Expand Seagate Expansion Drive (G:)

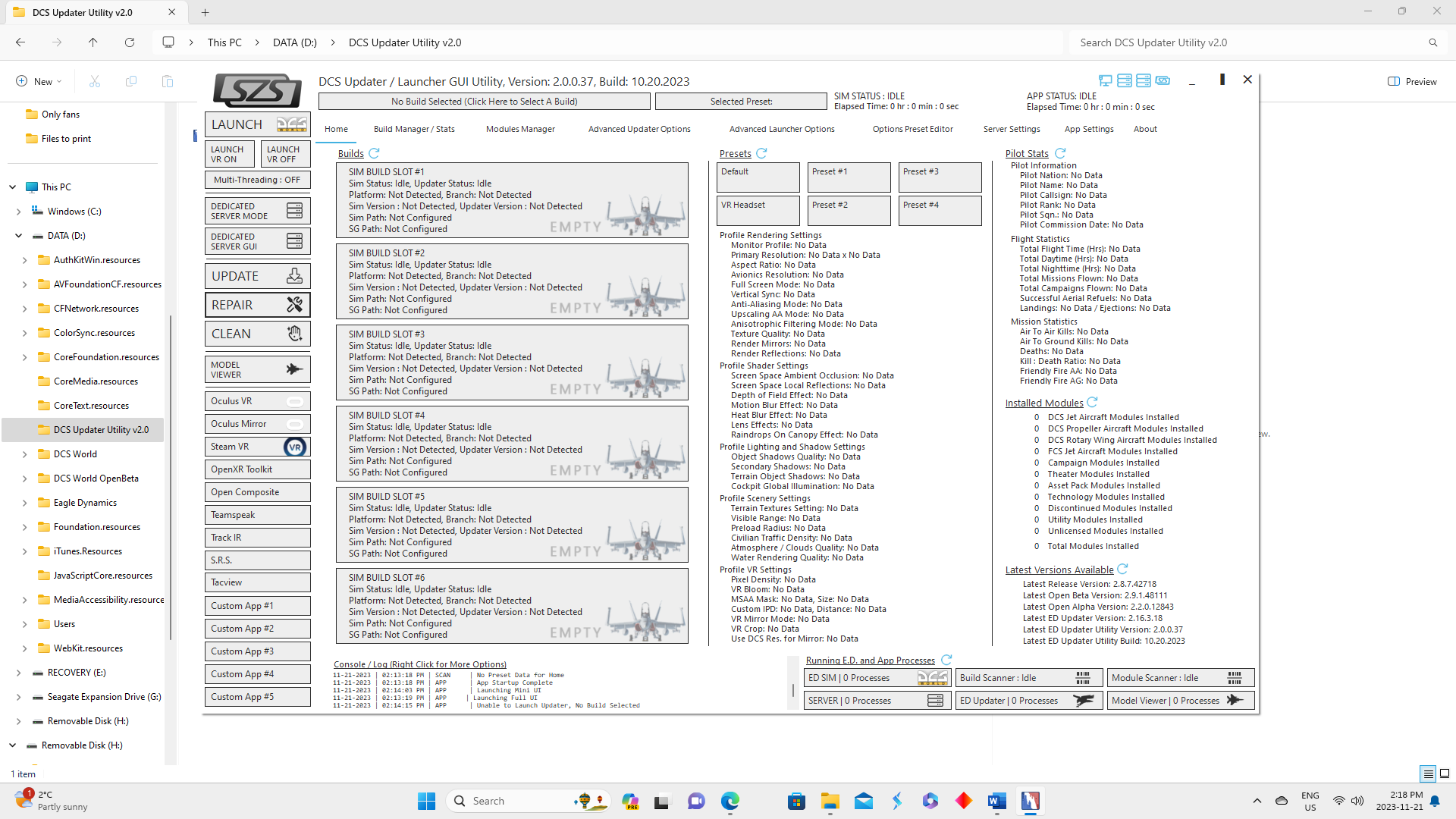(19, 697)
